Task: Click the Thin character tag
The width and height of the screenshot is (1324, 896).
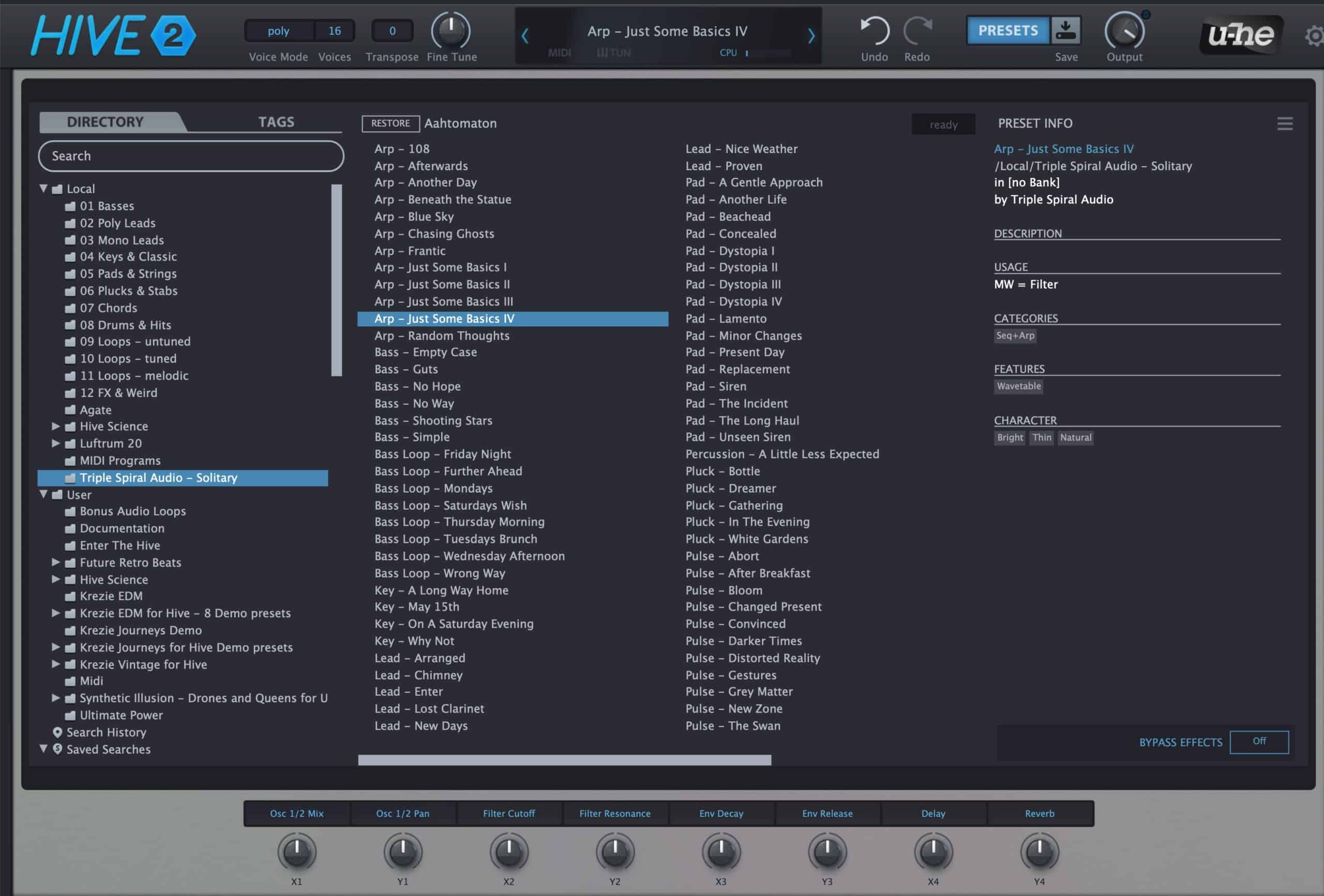Action: click(1042, 437)
